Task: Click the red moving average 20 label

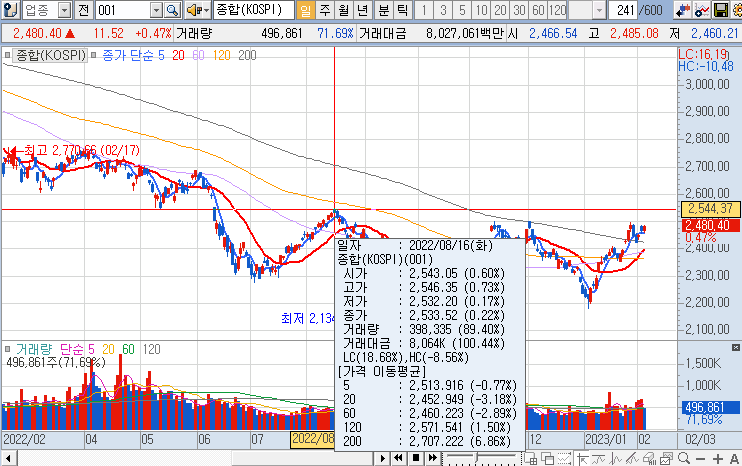Action: pos(178,55)
